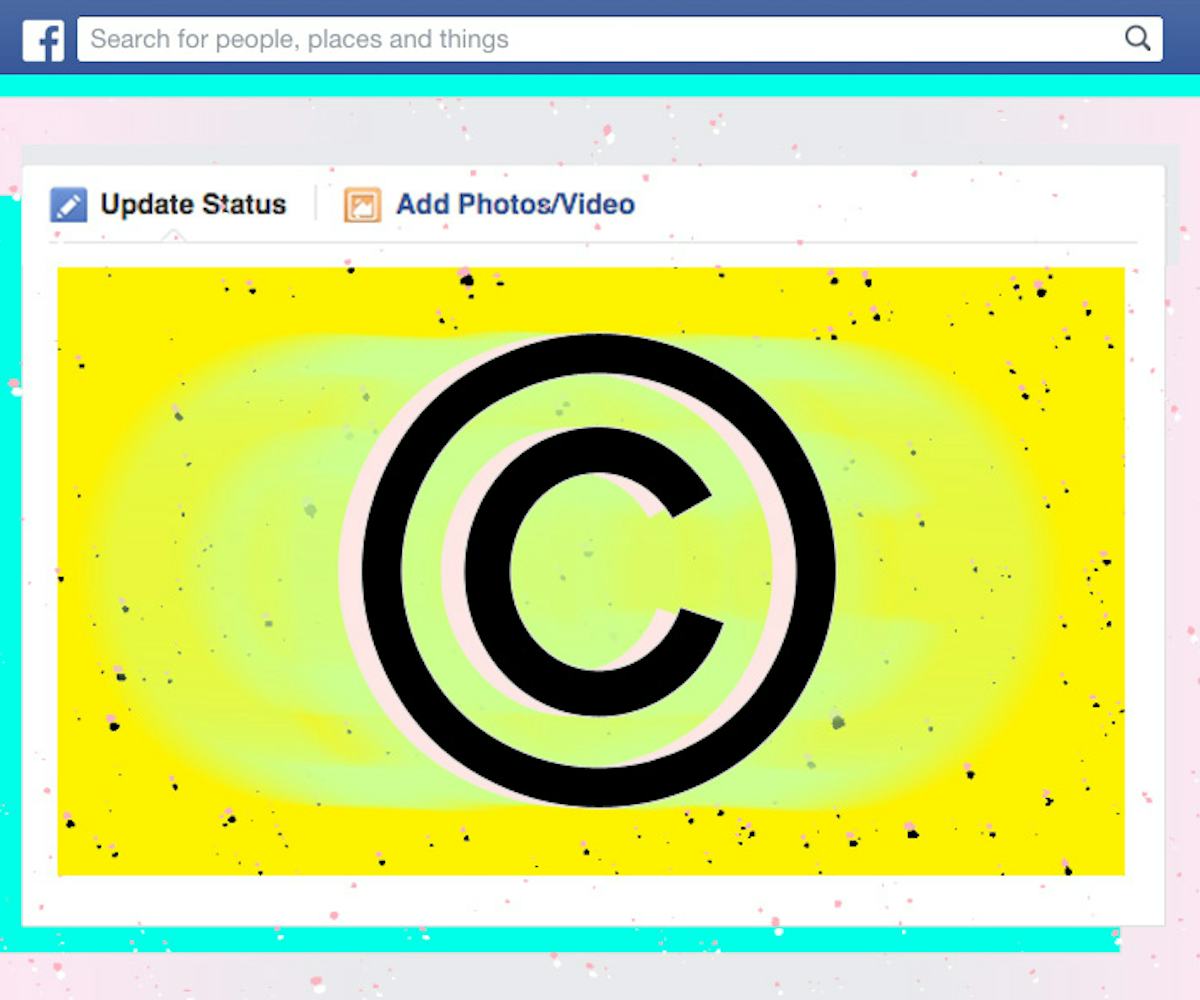Click the copyright symbol image in the post
Viewport: 1200px width, 1000px height.
tap(590, 571)
